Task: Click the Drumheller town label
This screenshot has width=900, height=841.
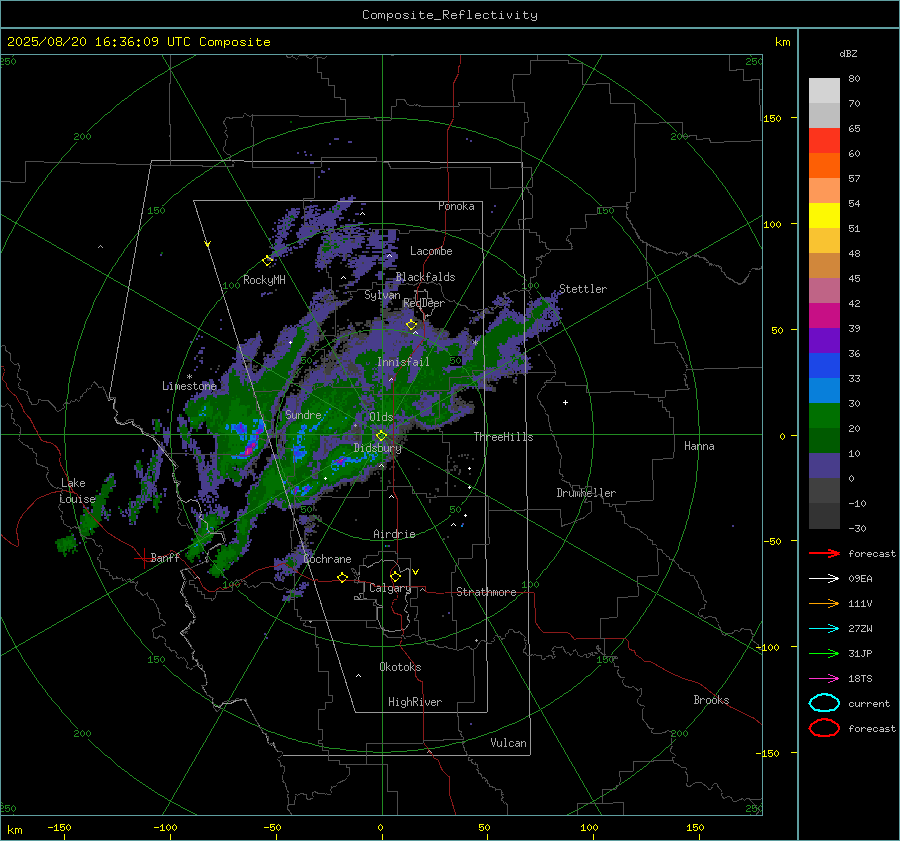Action: (586, 493)
